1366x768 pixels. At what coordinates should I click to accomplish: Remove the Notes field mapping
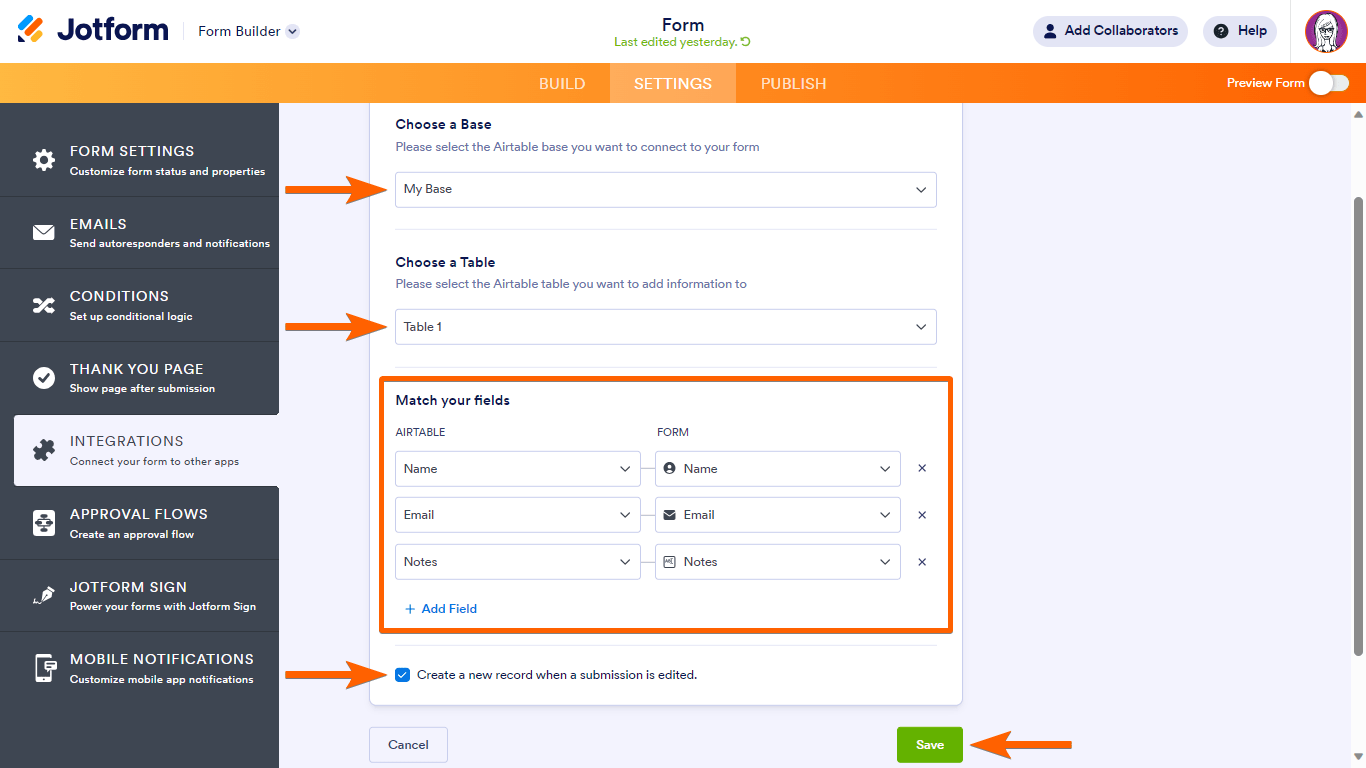click(922, 562)
